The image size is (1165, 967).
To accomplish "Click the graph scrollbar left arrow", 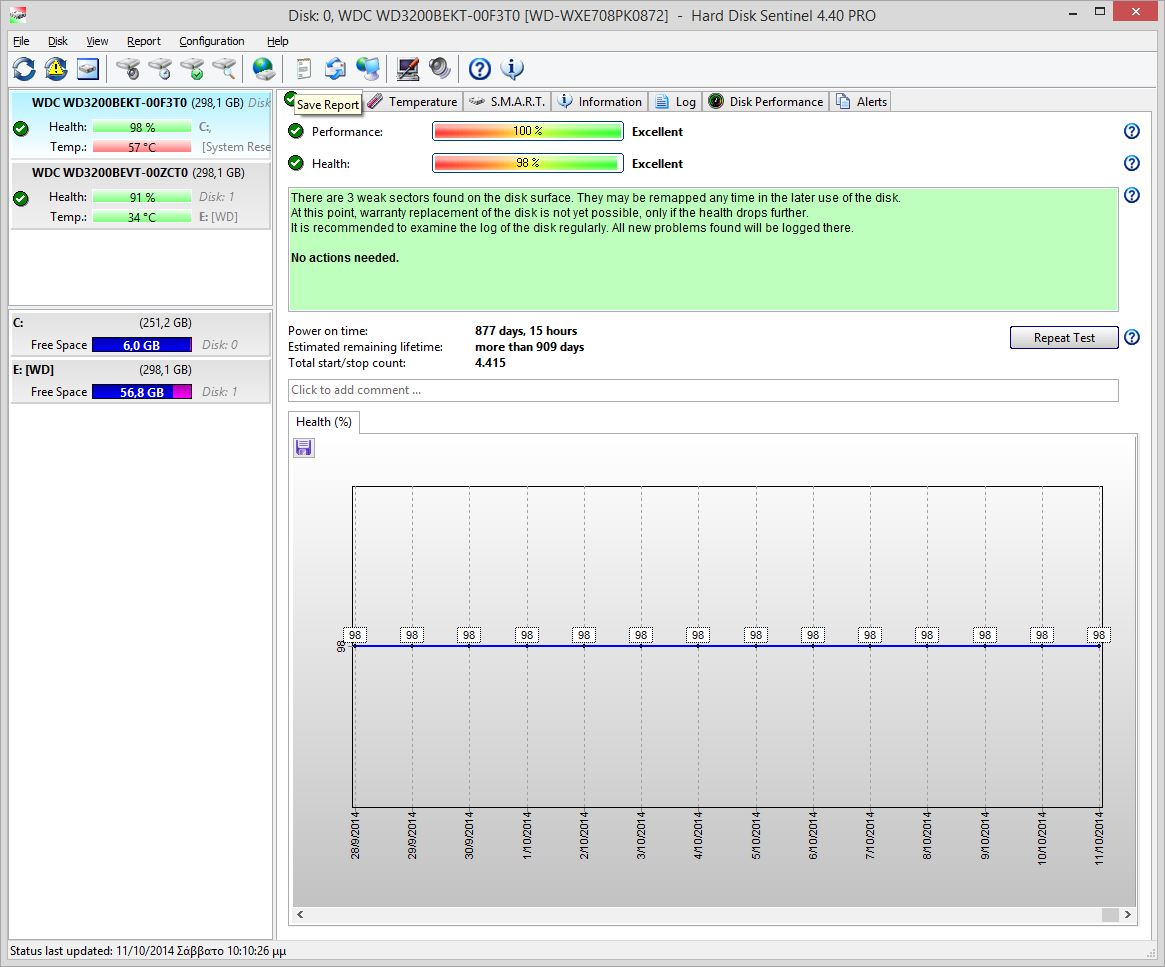I will pyautogui.click(x=300, y=914).
